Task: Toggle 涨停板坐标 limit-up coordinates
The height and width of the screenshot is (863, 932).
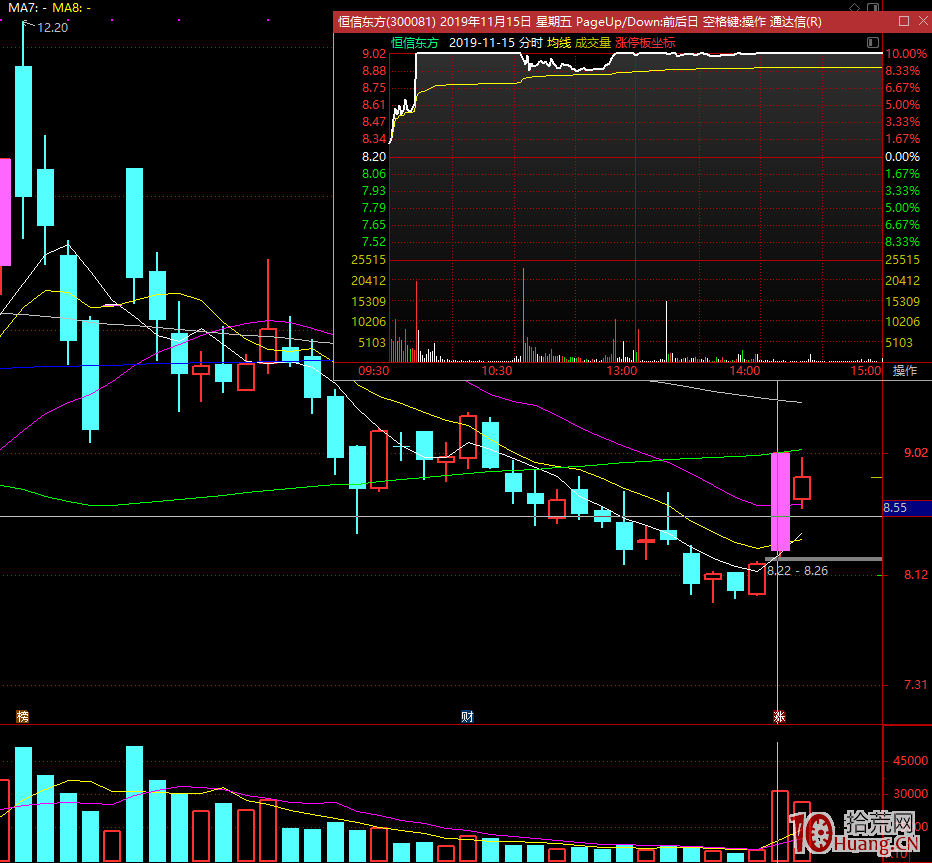Action: (x=645, y=43)
